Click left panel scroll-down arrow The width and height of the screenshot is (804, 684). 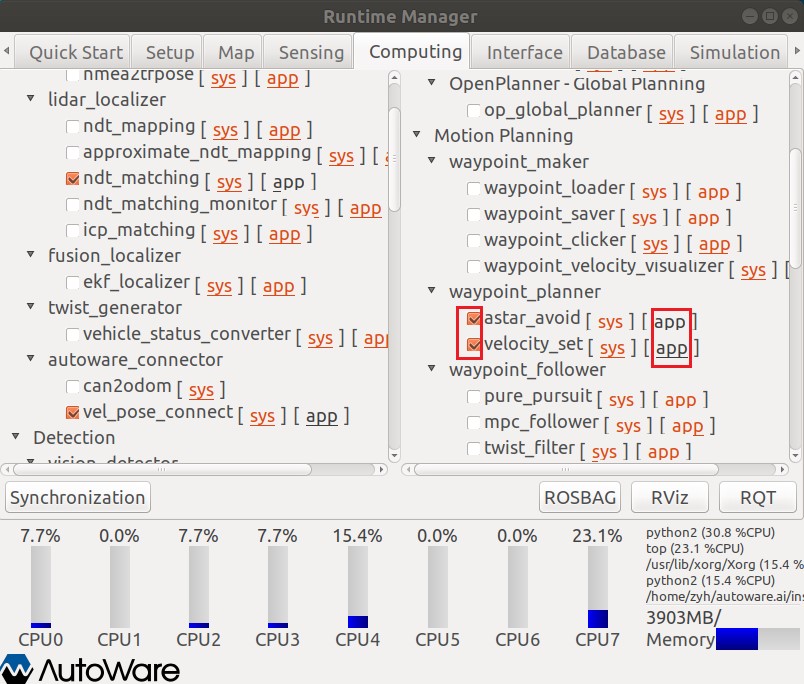coord(394,455)
